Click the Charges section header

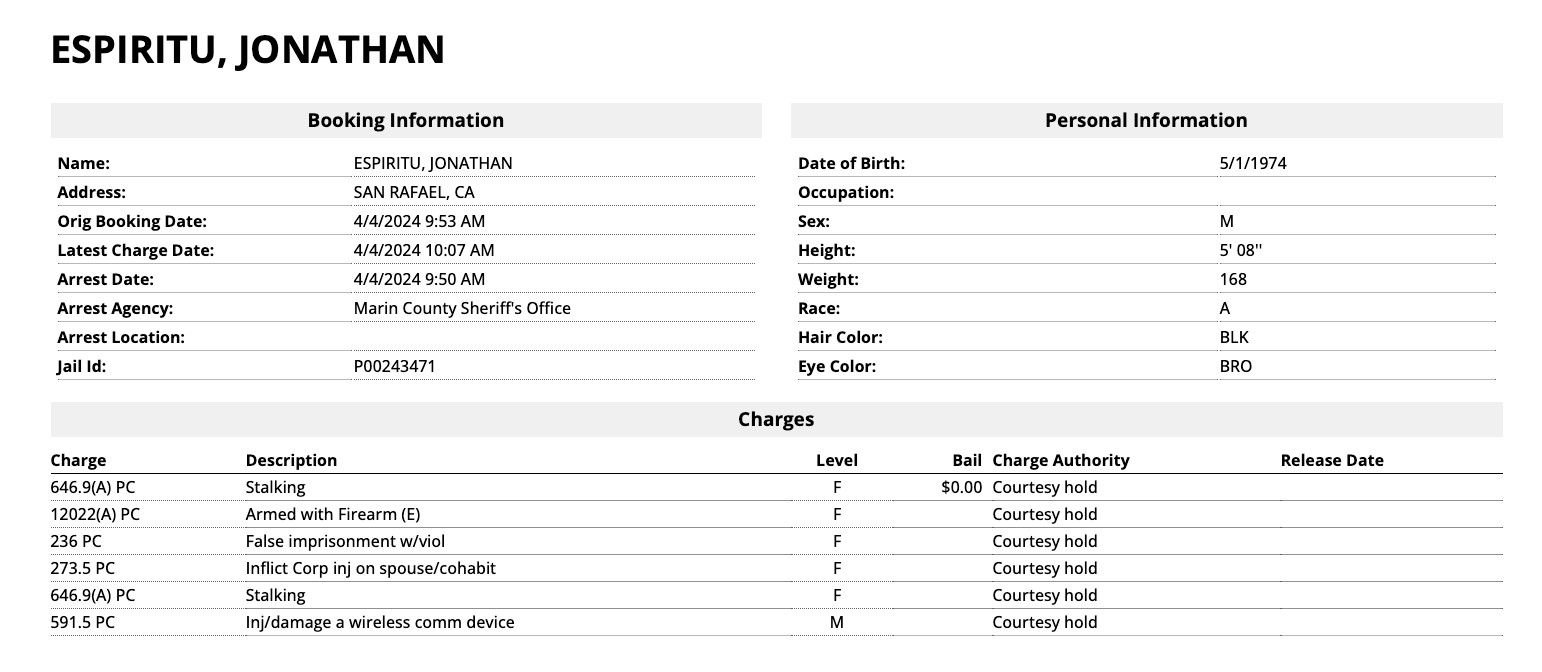776,419
